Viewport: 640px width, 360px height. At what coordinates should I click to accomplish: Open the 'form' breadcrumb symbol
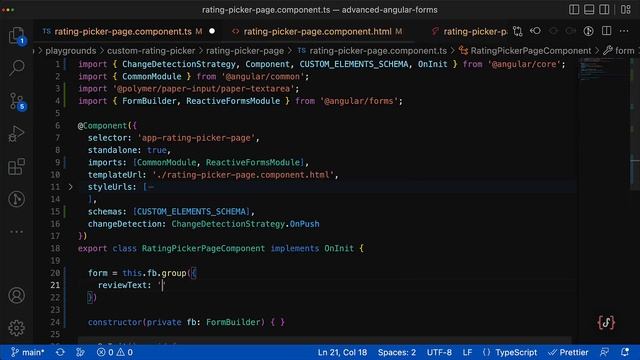tap(624, 51)
